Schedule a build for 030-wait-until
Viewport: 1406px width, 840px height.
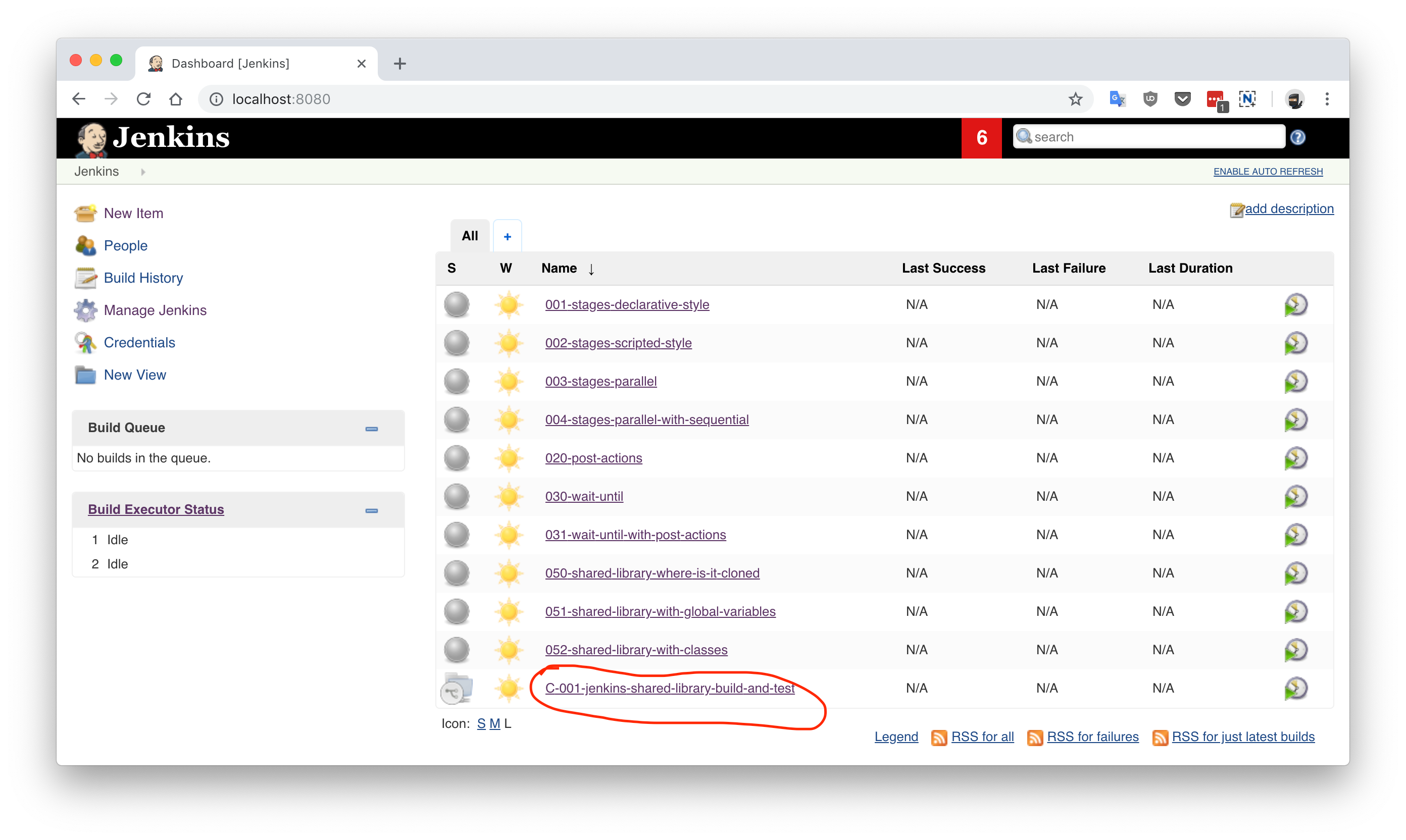[x=1295, y=496]
